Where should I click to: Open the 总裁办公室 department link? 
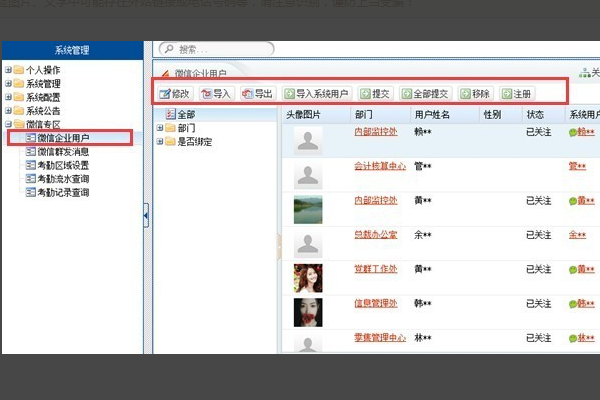tap(376, 235)
